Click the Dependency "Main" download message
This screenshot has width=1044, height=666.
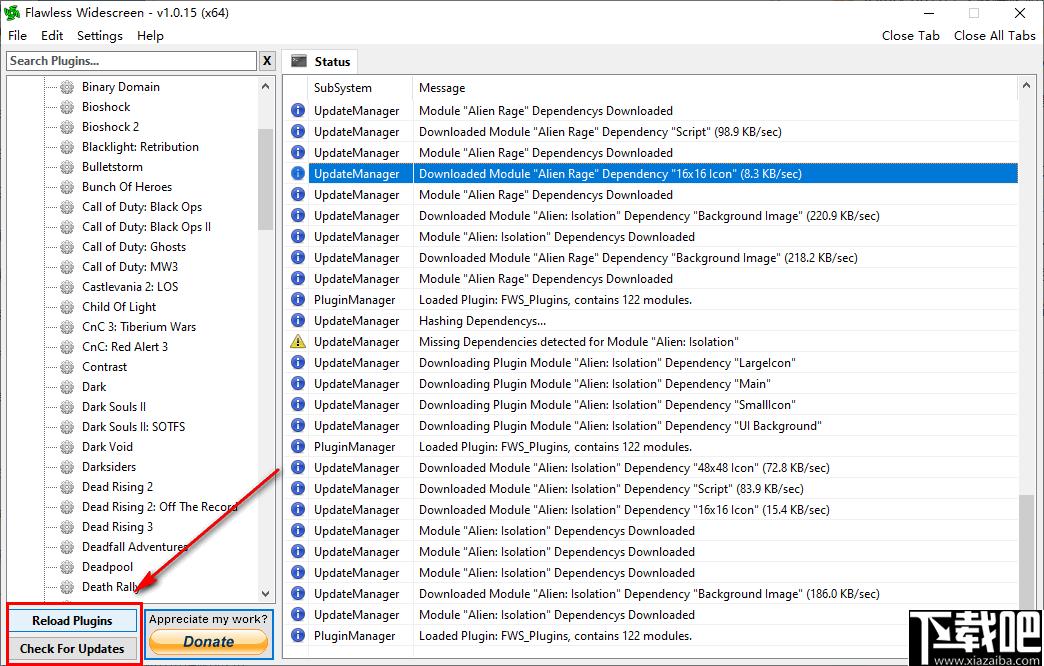(595, 383)
